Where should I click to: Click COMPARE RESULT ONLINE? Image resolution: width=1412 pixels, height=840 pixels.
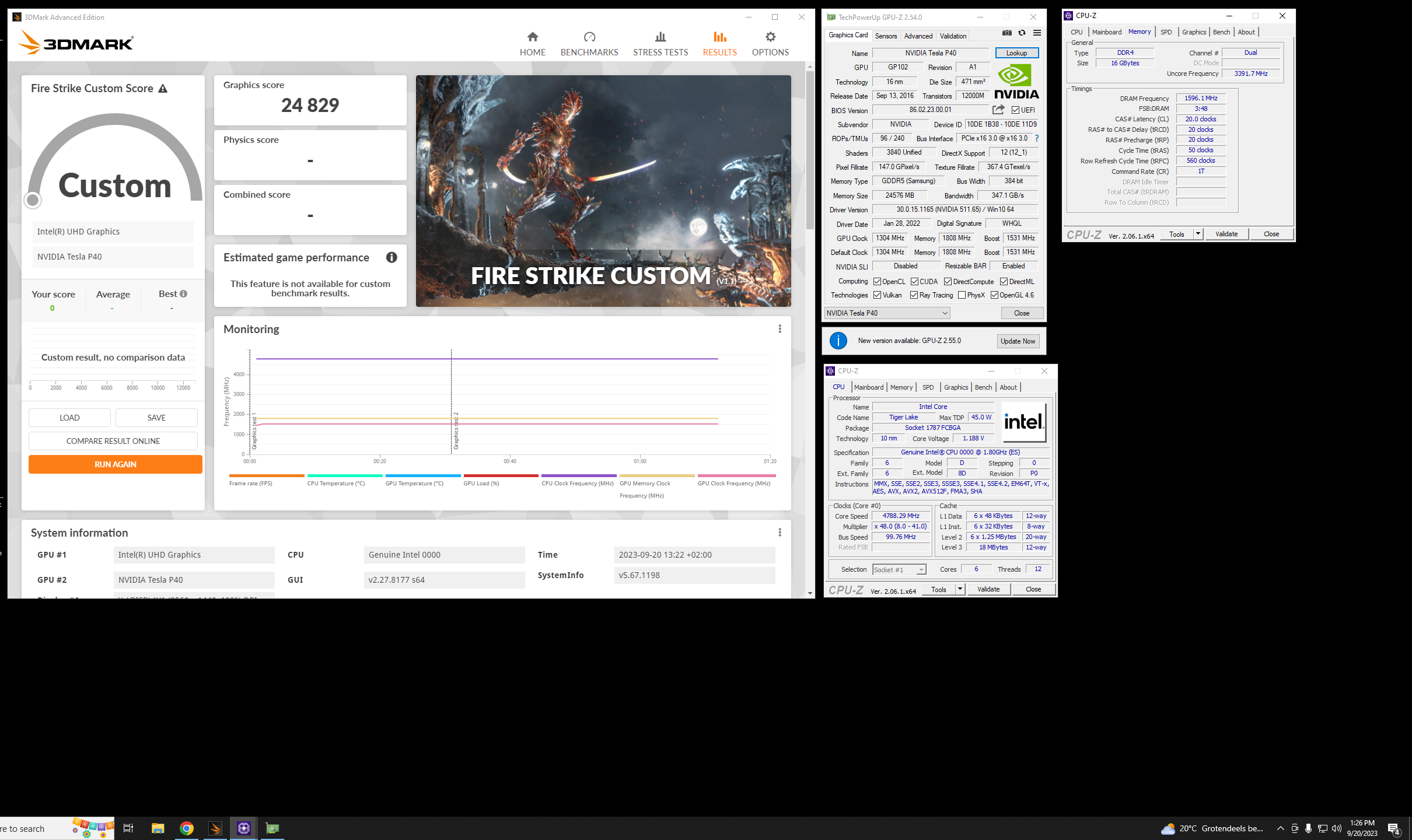113,441
